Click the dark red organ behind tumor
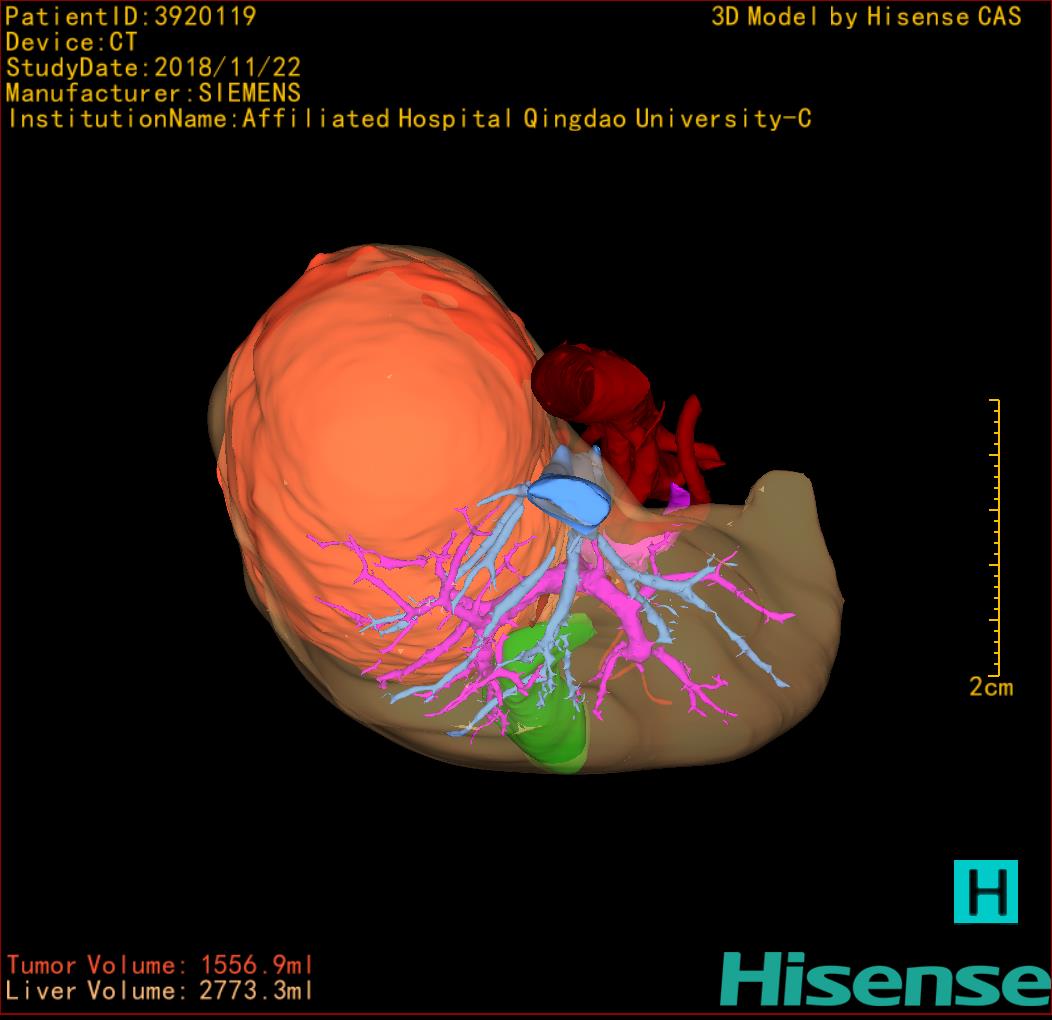1052x1020 pixels. [x=590, y=390]
